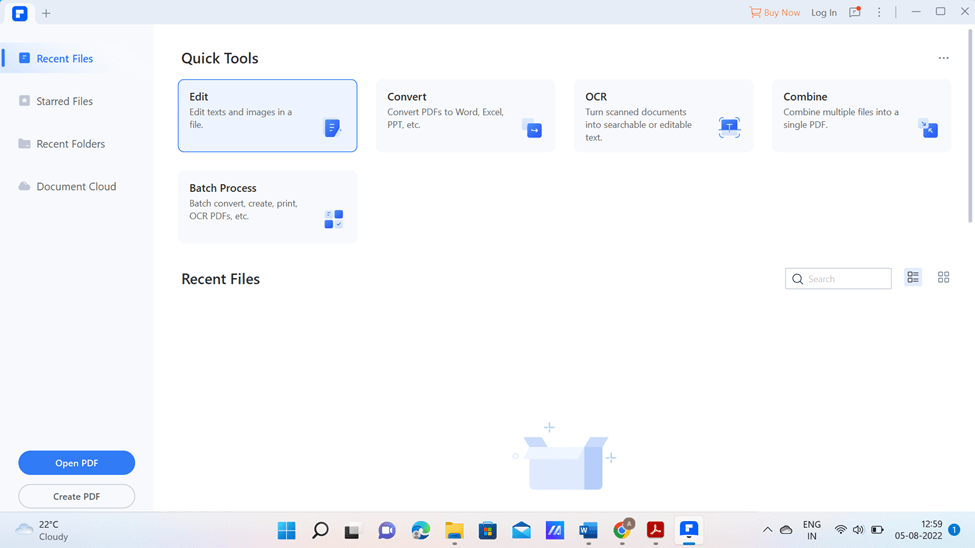
Task: Open Task View in the taskbar
Action: (353, 531)
